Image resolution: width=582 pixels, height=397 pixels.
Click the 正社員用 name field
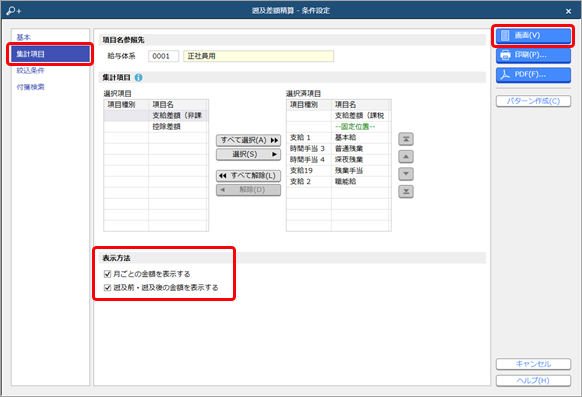(258, 56)
